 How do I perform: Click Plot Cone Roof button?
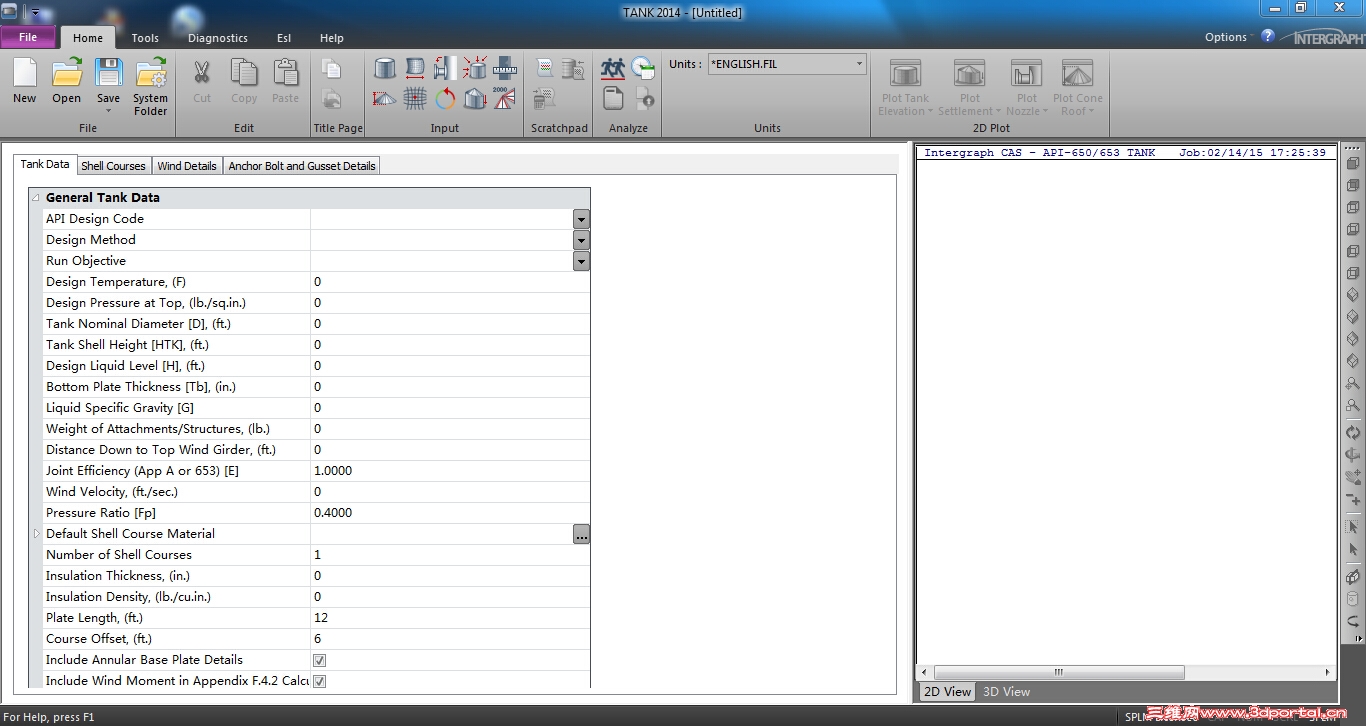coord(1078,88)
